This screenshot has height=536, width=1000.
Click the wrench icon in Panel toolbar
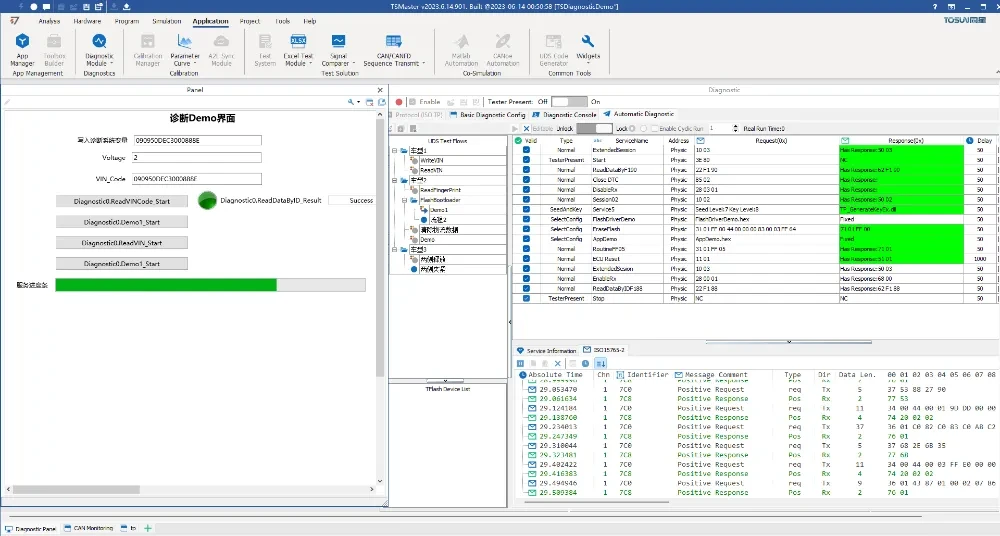(351, 102)
